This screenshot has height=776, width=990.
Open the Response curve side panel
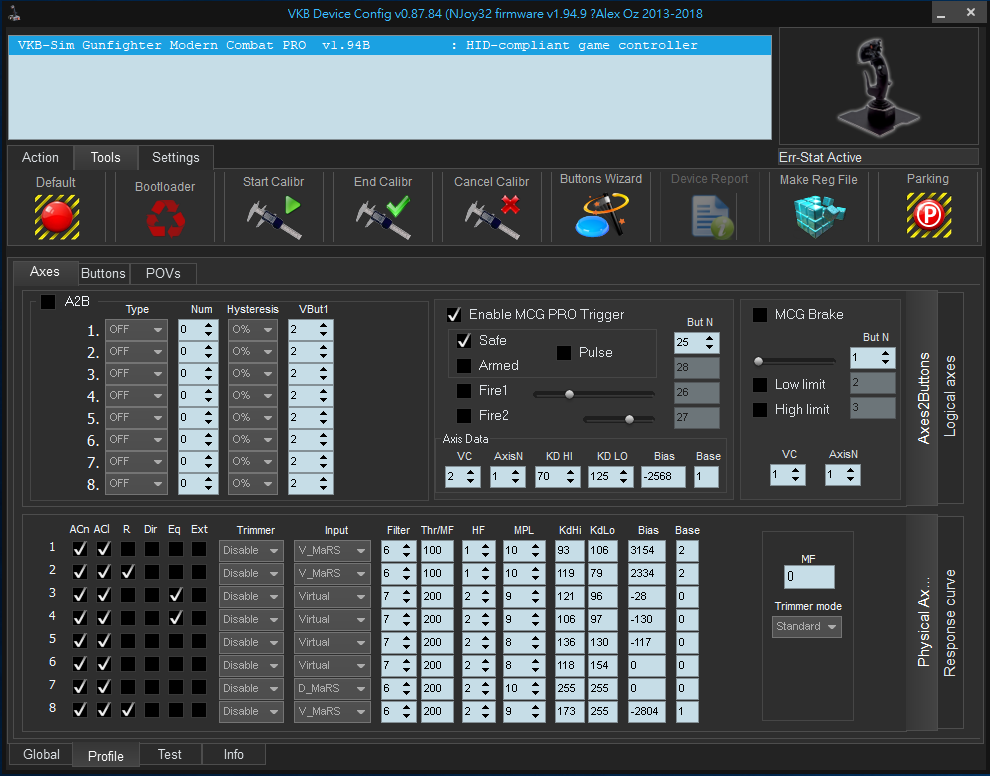pyautogui.click(x=950, y=622)
